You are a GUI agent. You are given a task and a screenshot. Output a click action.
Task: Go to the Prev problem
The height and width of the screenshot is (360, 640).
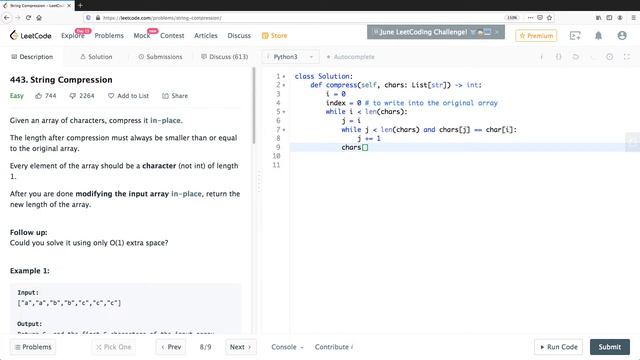(171, 347)
